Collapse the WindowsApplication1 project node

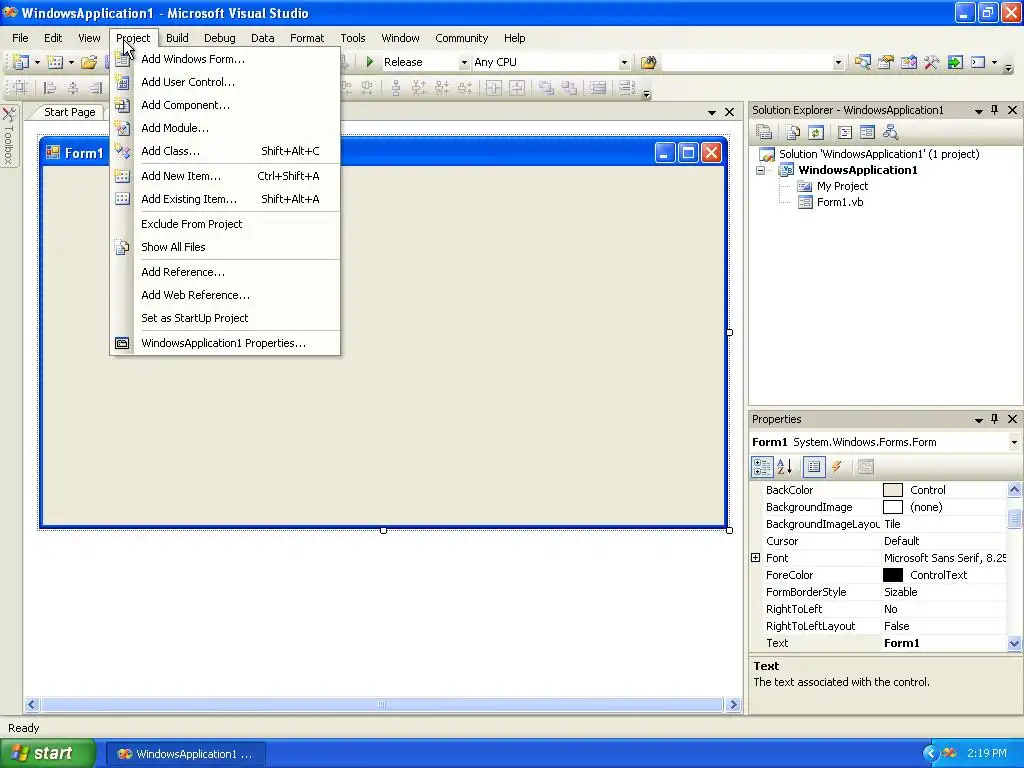761,170
